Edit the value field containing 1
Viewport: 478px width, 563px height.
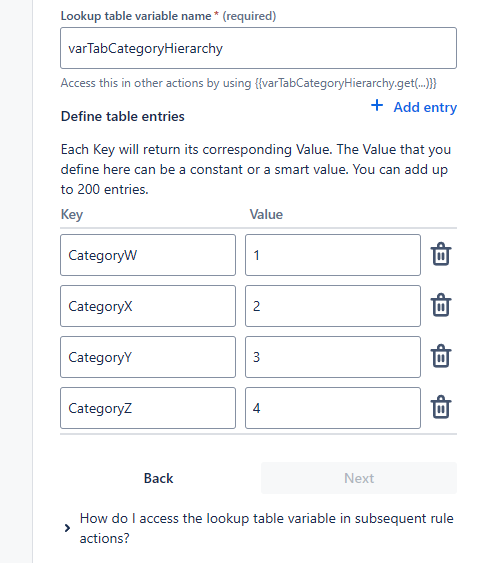[333, 255]
